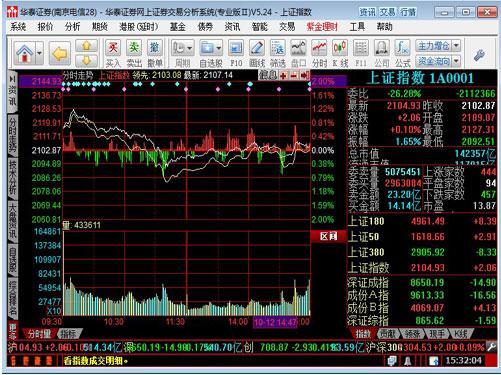Viewport: 501px width, 375px height.
Task: Click the wrench settings icon in toolbar
Action: (x=479, y=55)
